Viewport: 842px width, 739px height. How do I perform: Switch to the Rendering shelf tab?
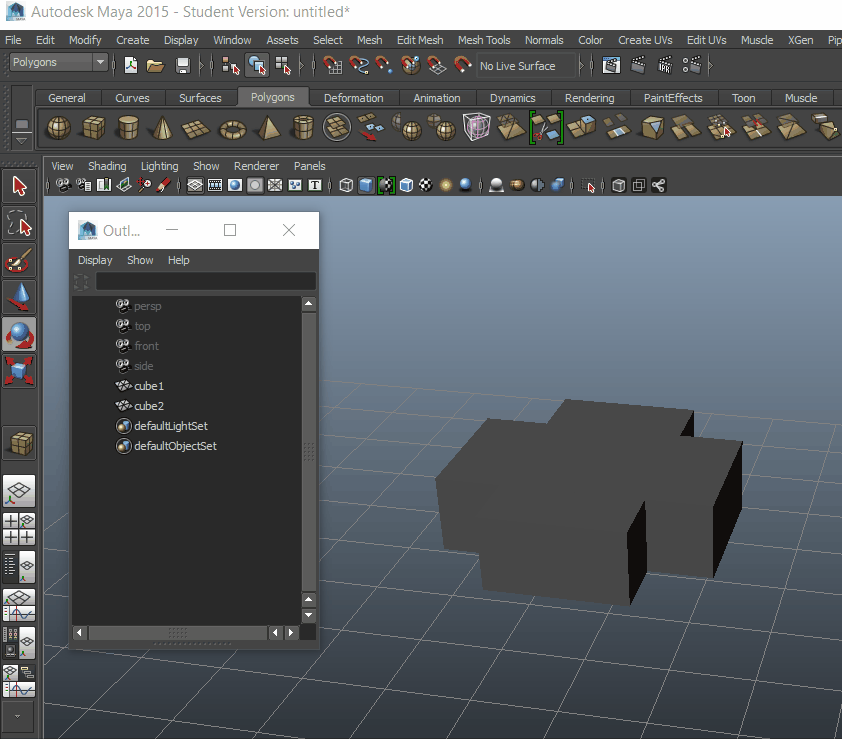click(589, 98)
